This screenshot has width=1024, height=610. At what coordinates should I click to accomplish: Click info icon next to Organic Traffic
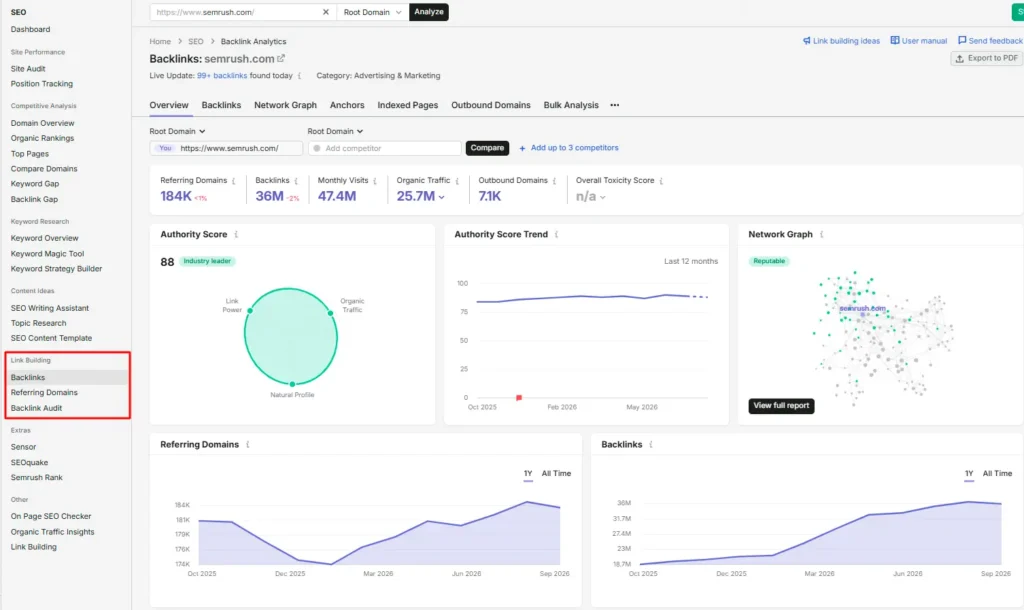(457, 181)
